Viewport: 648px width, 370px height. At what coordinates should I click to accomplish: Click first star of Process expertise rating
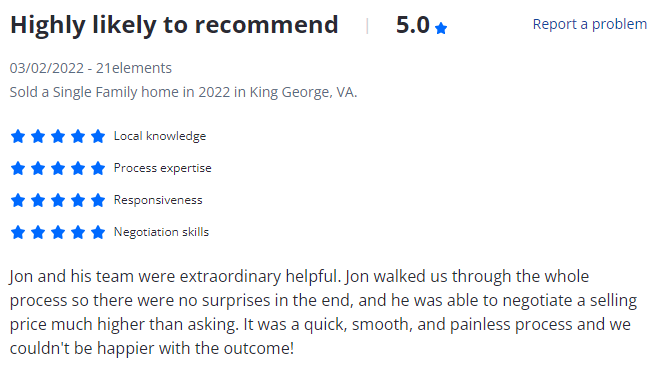pos(18,168)
